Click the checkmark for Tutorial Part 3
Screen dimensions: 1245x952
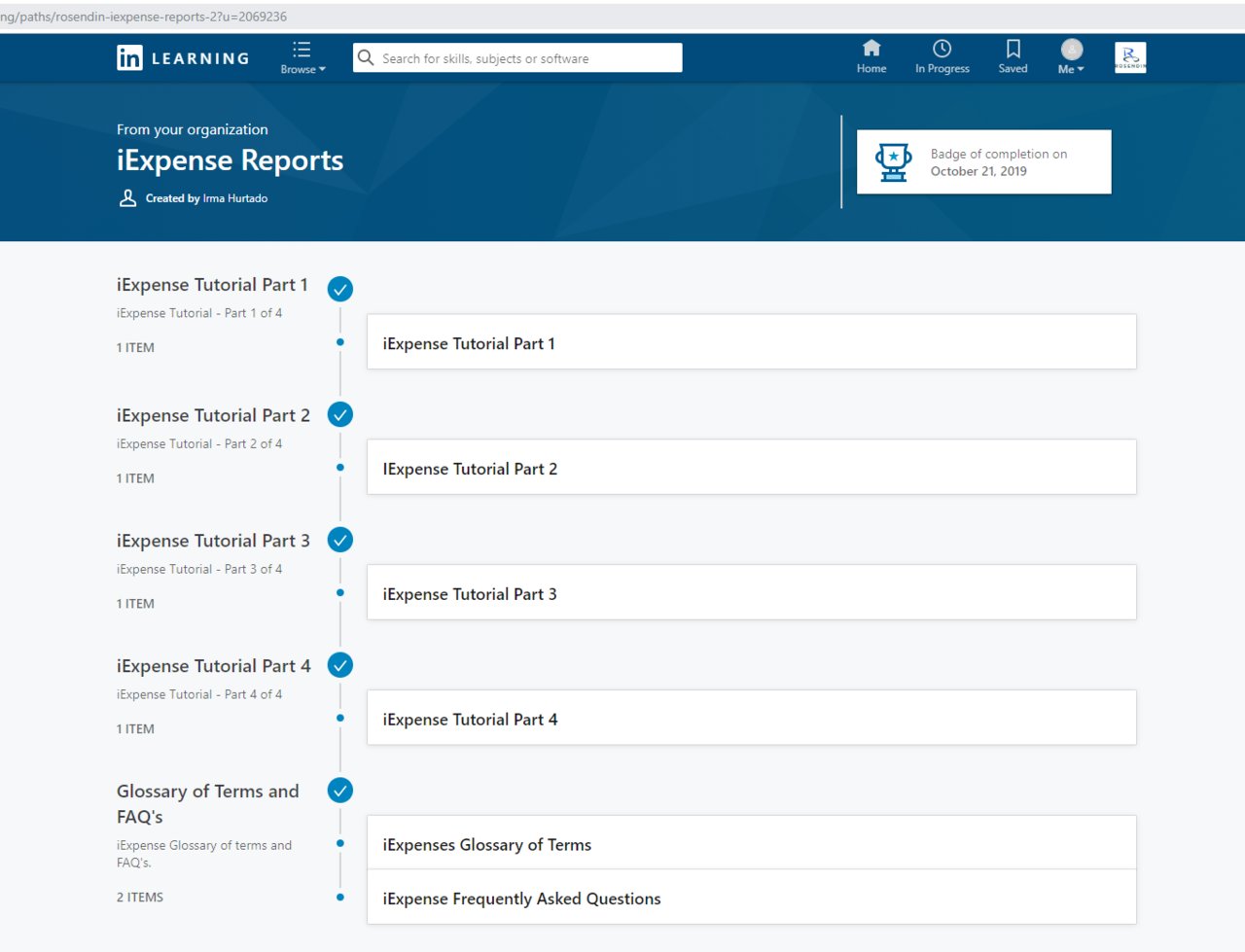(x=340, y=540)
